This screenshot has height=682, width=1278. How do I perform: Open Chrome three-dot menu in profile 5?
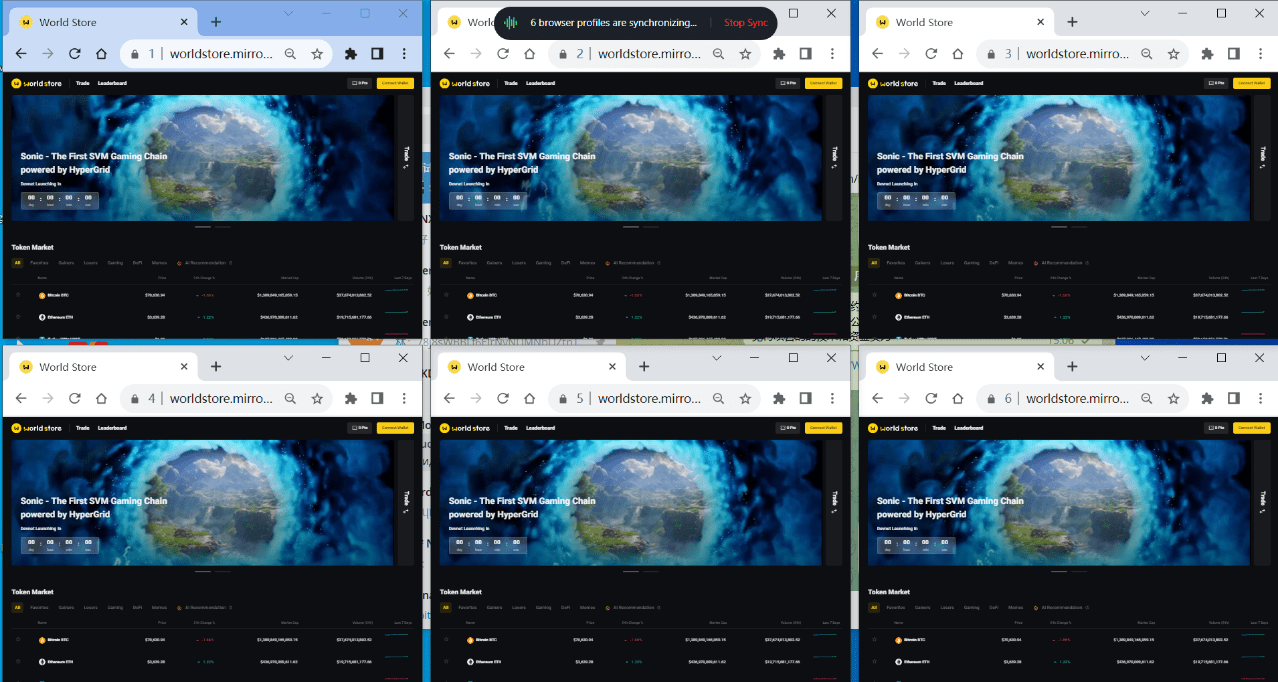(x=832, y=398)
